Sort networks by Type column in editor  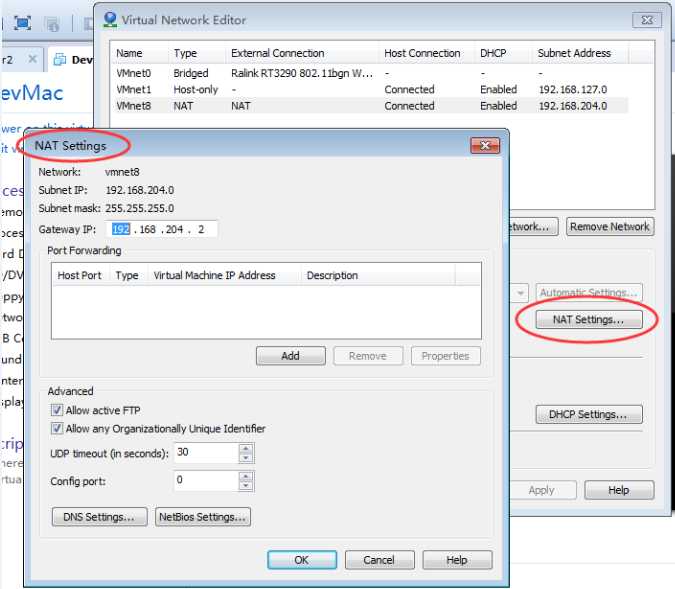(197, 53)
